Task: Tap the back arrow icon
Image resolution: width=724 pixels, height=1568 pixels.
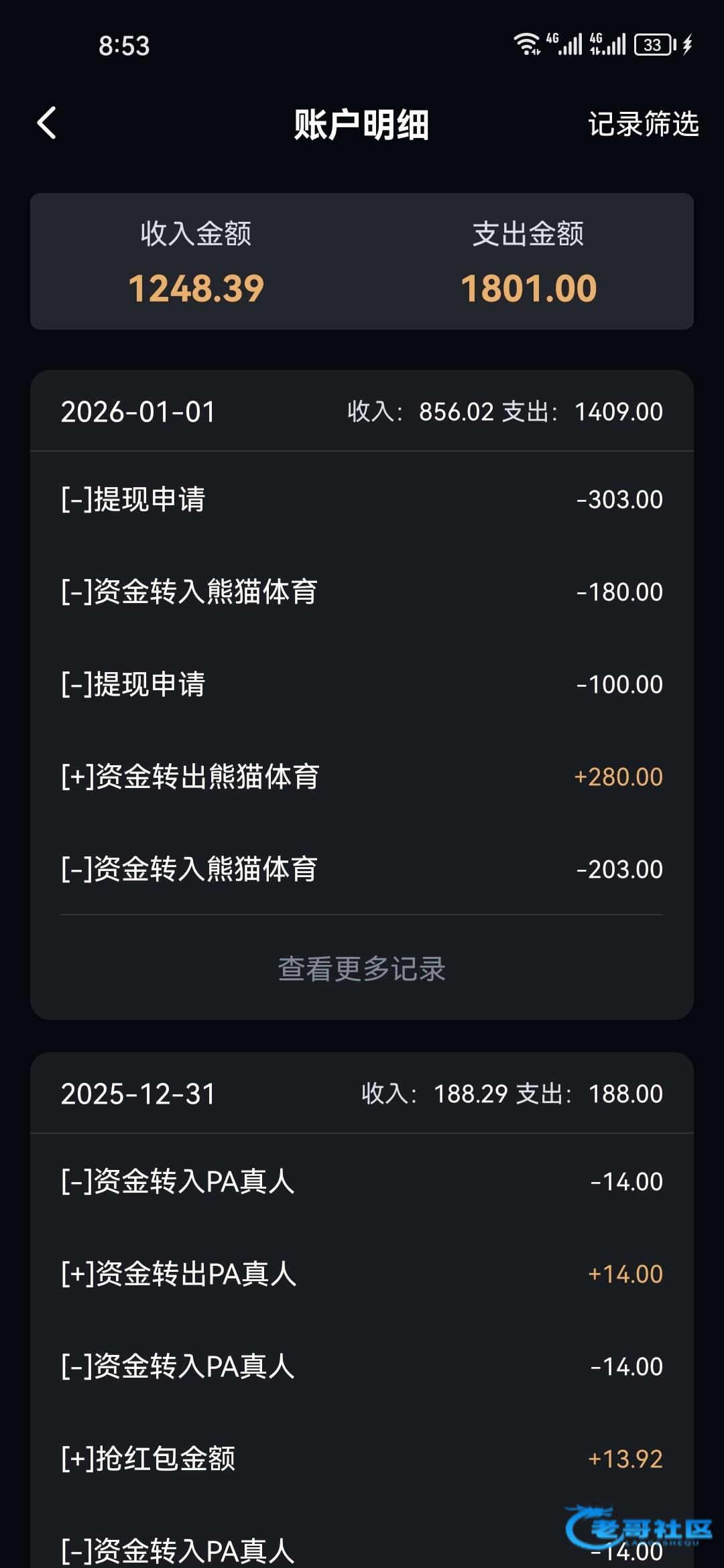Action: [x=46, y=123]
